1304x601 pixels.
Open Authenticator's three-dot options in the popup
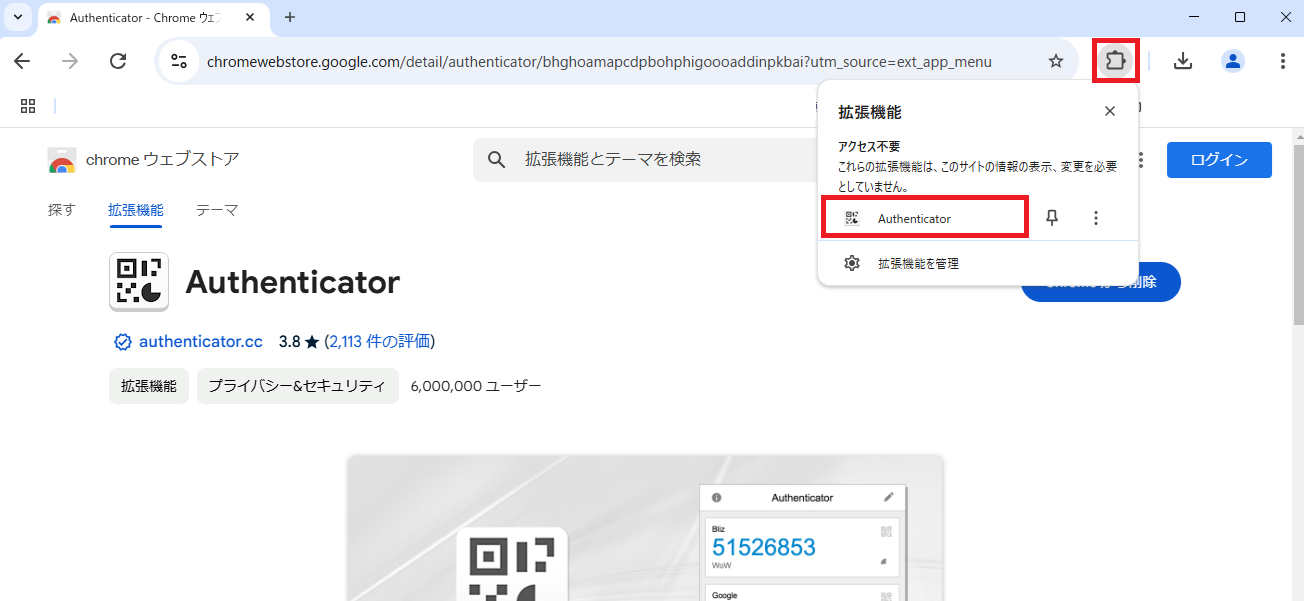coord(1096,217)
